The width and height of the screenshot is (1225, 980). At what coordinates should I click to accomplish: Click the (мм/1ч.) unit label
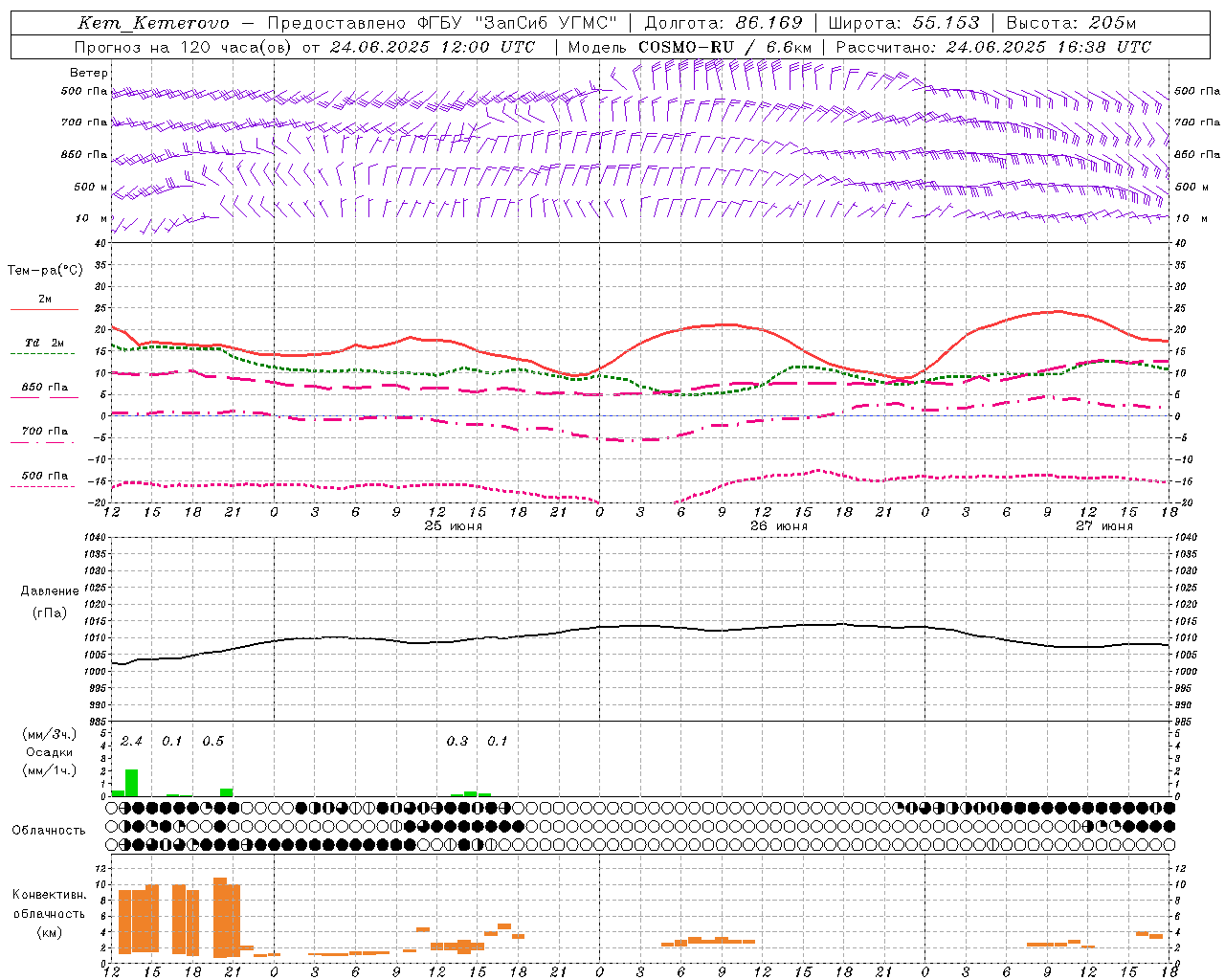(x=49, y=770)
